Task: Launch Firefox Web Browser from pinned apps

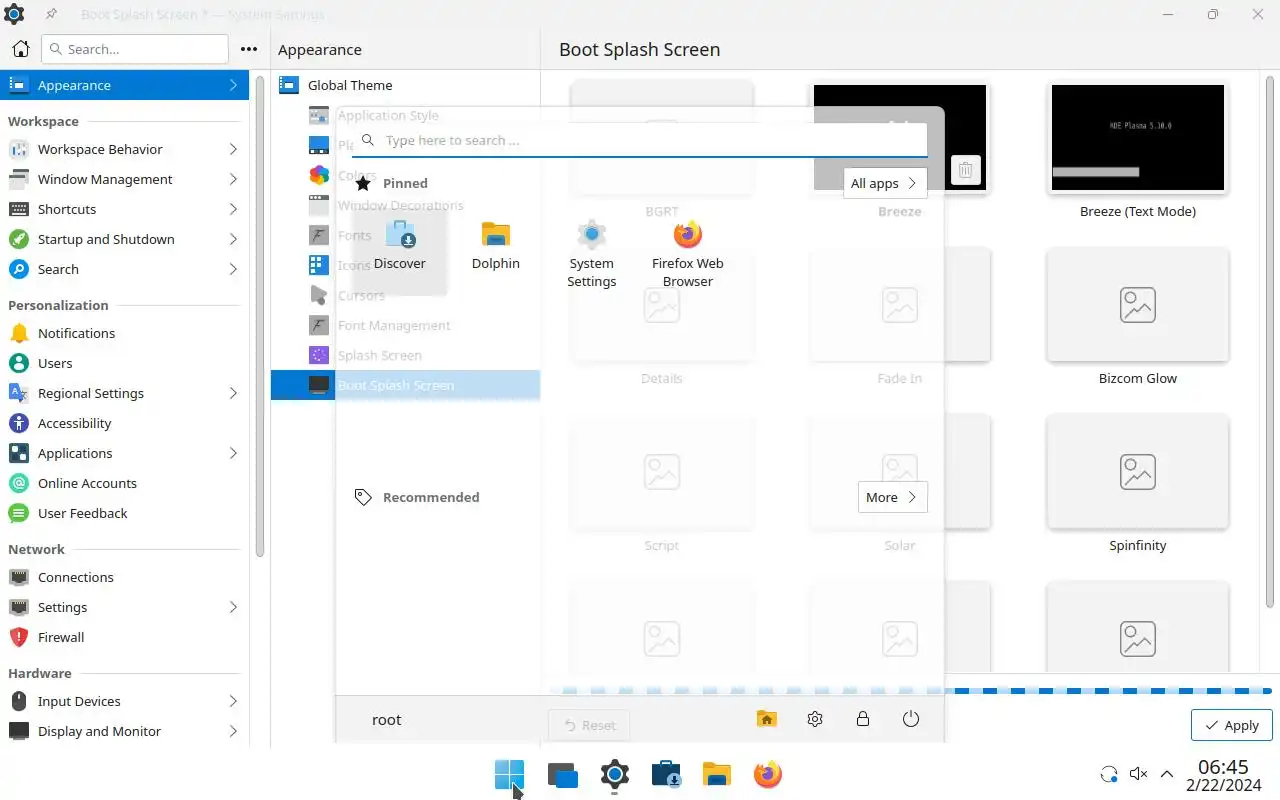Action: tap(688, 255)
